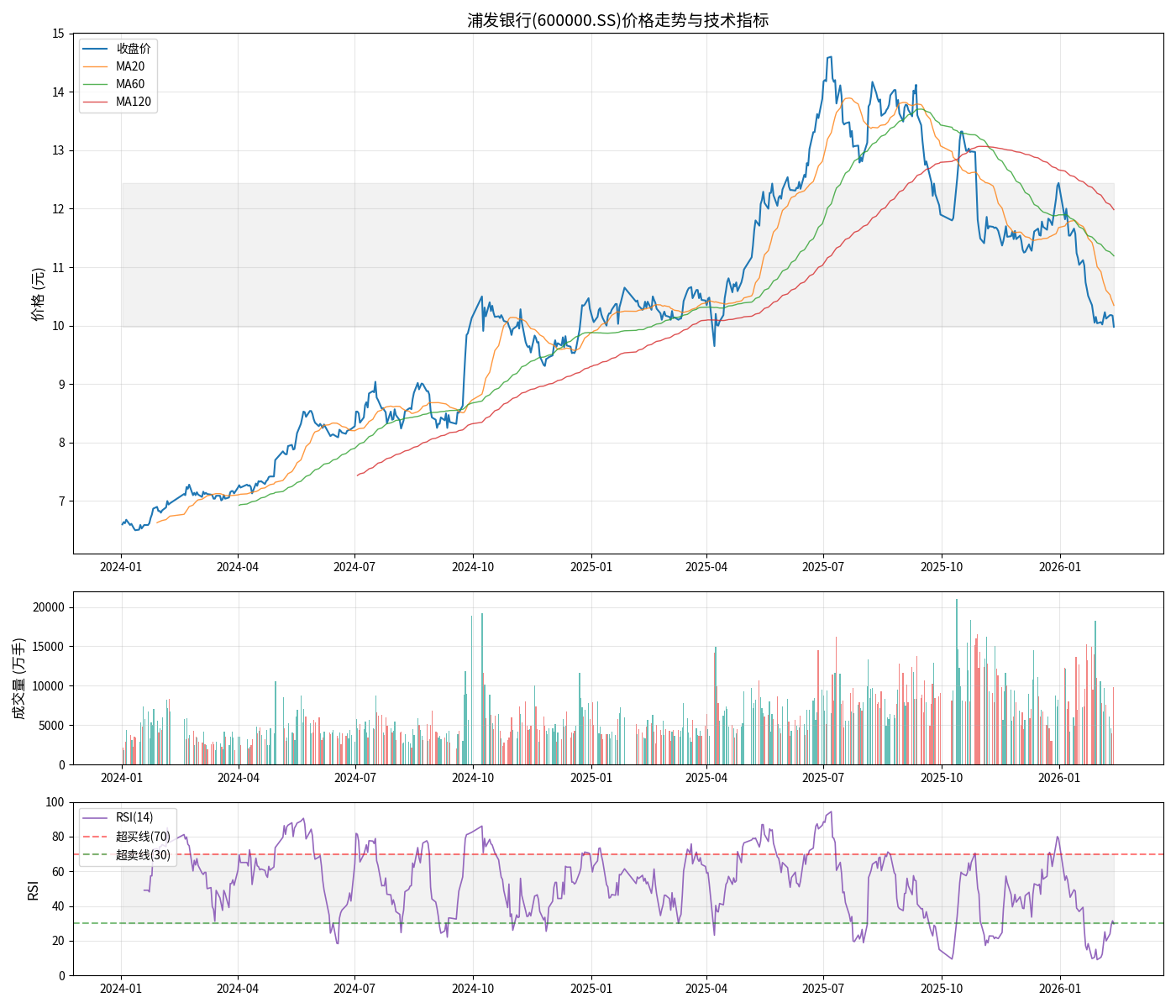
Task: Click the RSI y-axis label
Action: 34,890
